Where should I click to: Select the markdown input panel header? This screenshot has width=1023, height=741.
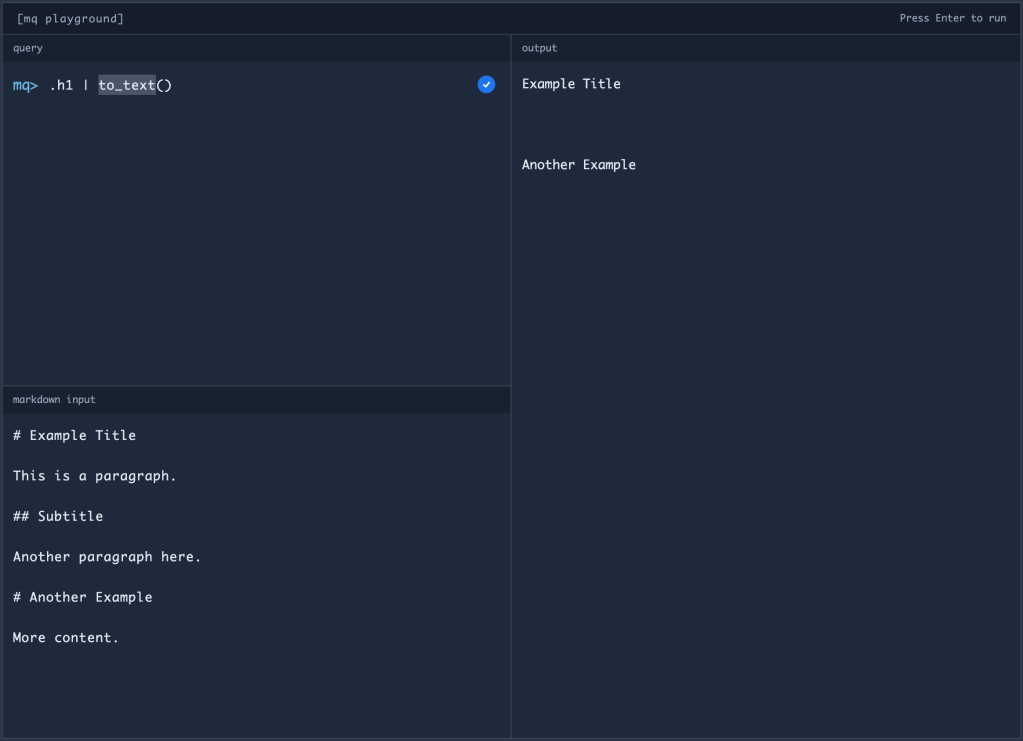(x=54, y=400)
